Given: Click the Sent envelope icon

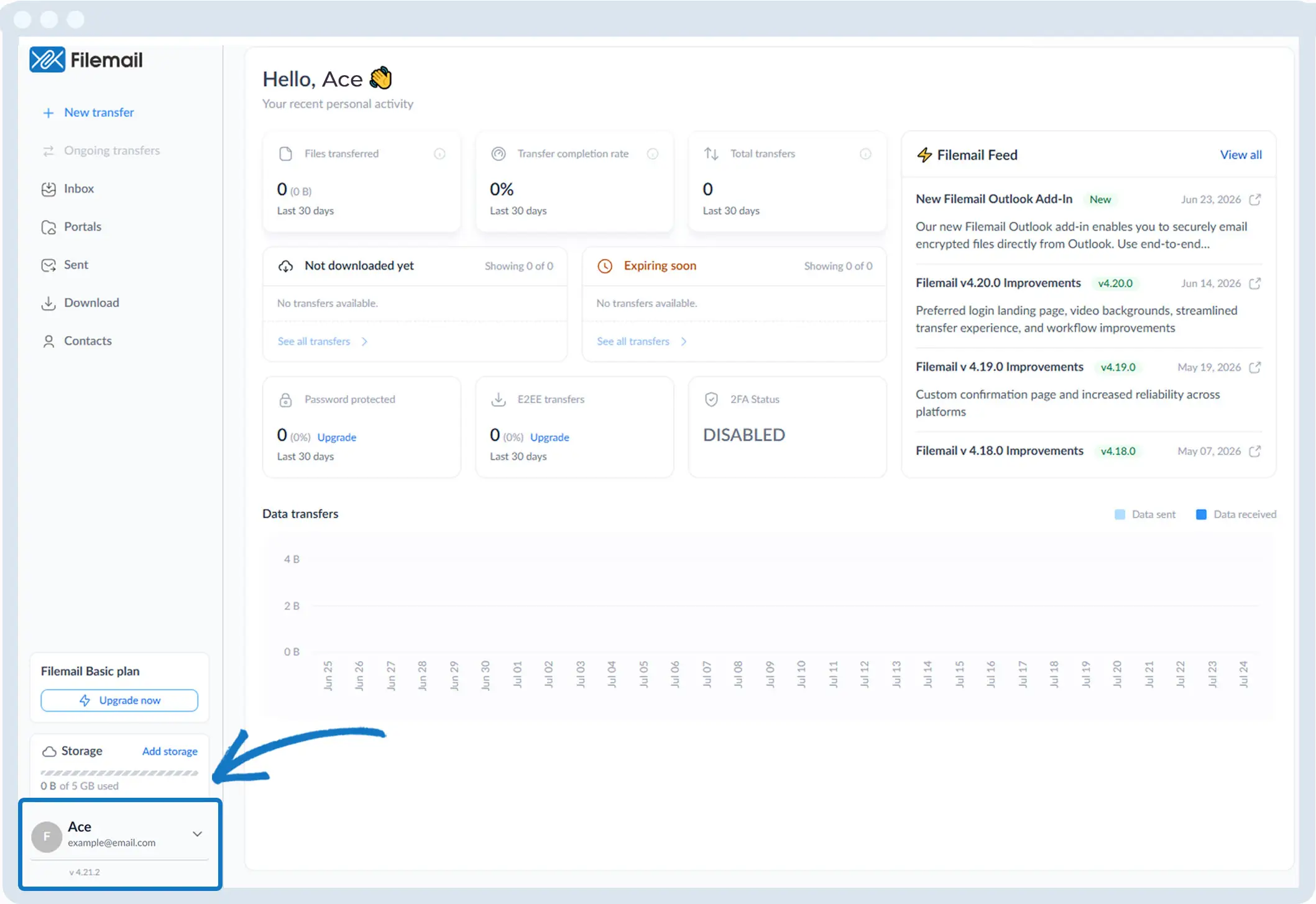Looking at the screenshot, I should point(48,265).
